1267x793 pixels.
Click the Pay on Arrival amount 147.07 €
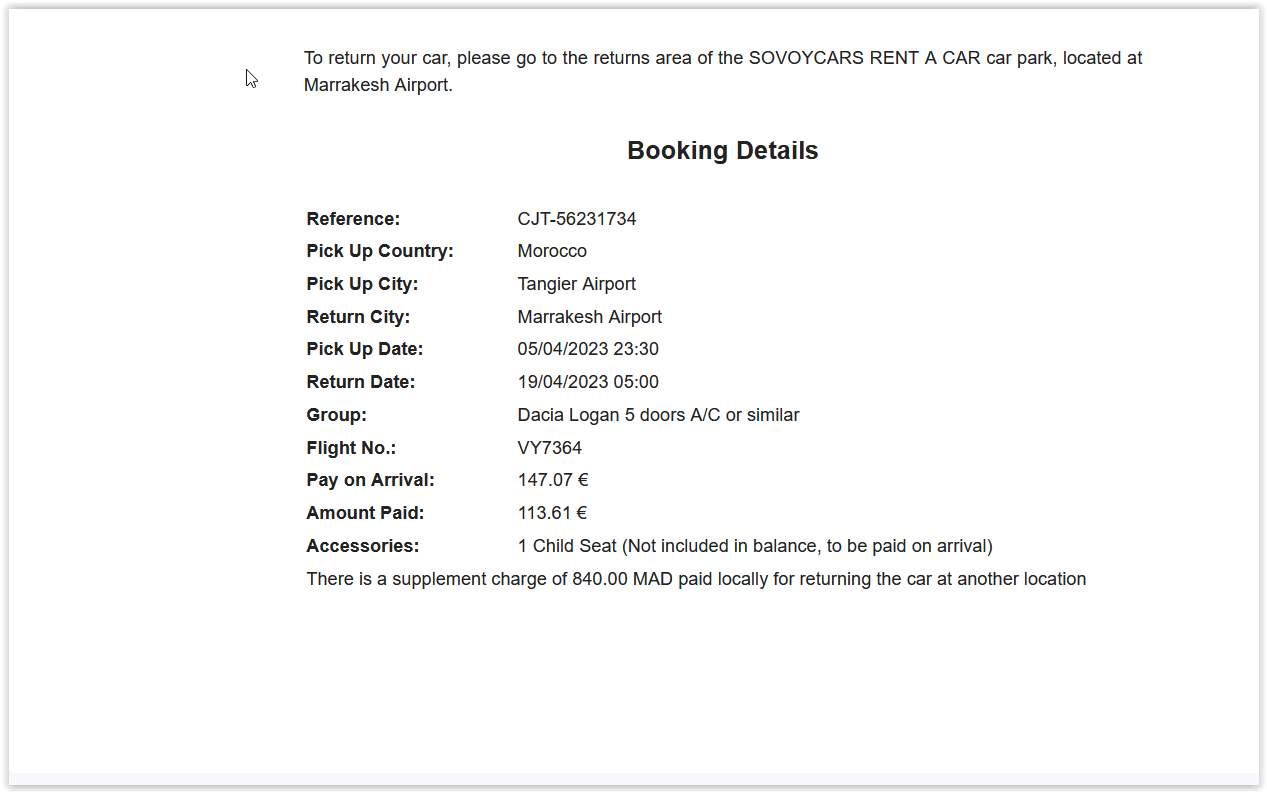553,480
